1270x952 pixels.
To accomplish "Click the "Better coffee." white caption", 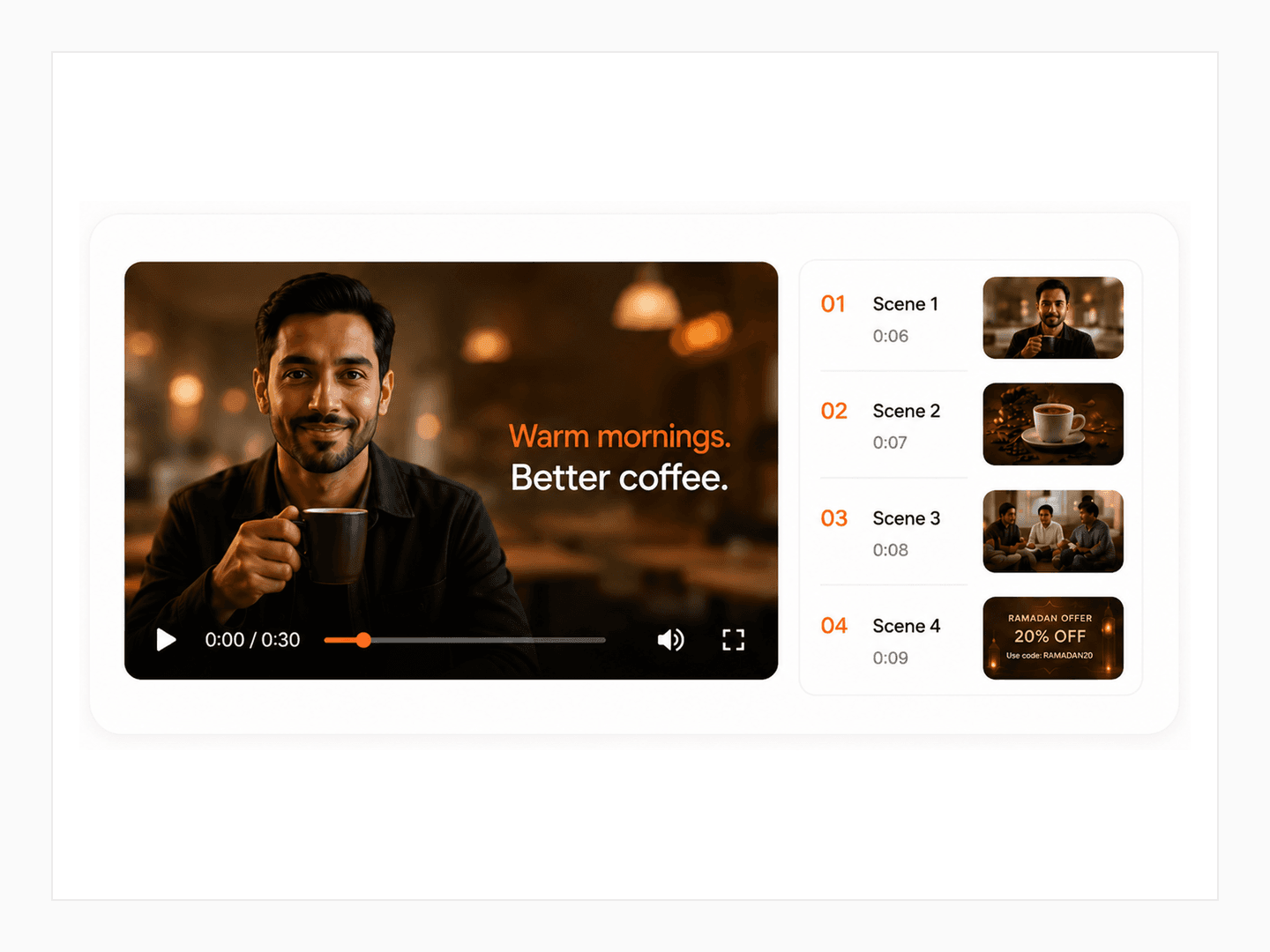I will (620, 478).
